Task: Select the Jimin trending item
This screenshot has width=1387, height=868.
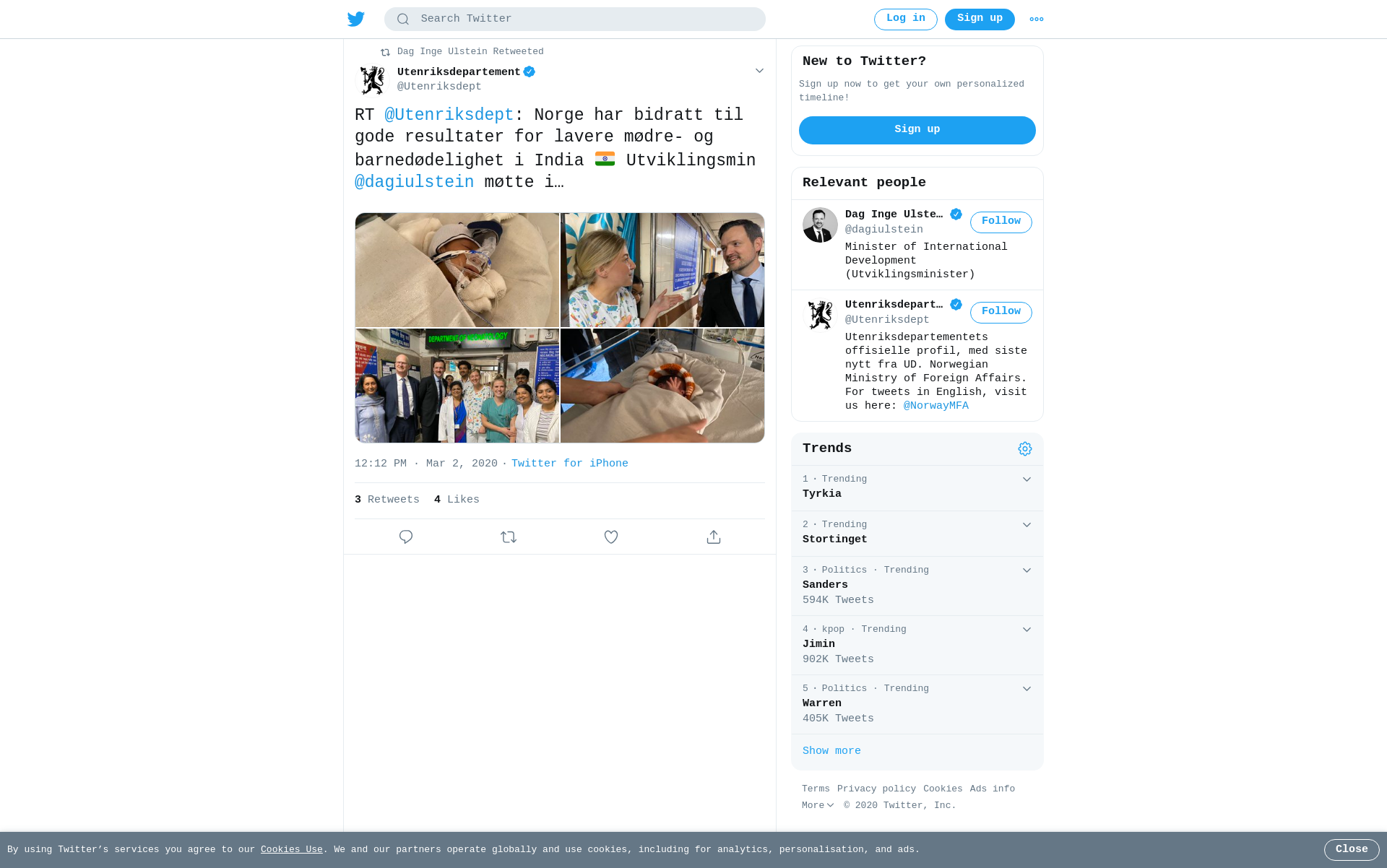Action: [x=917, y=645]
